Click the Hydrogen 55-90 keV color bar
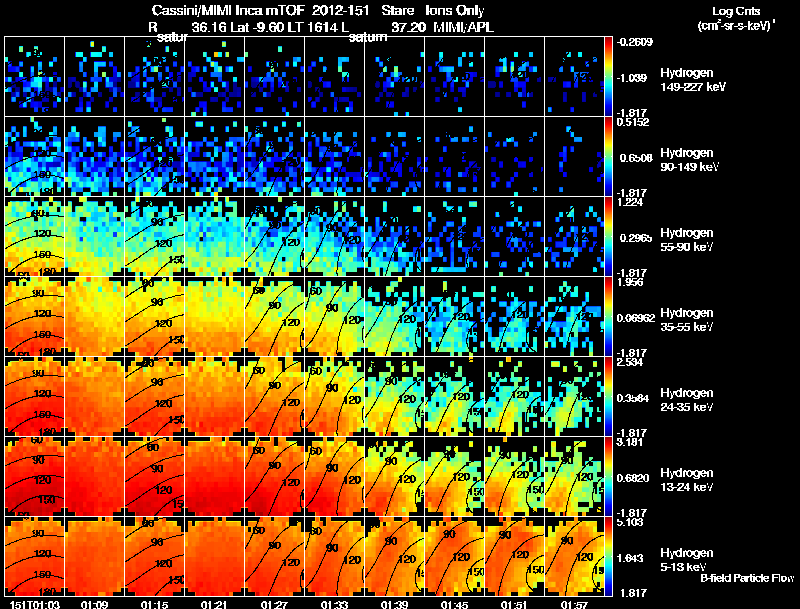 [608, 237]
